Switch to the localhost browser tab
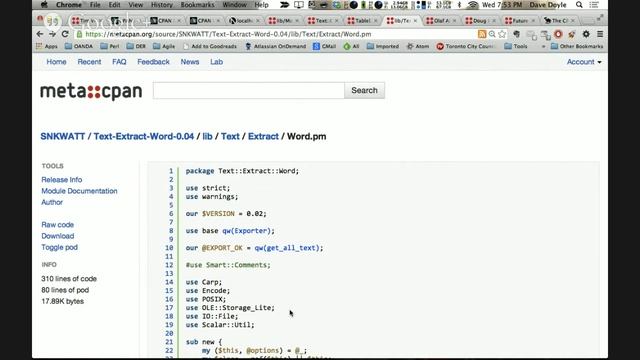 245,20
